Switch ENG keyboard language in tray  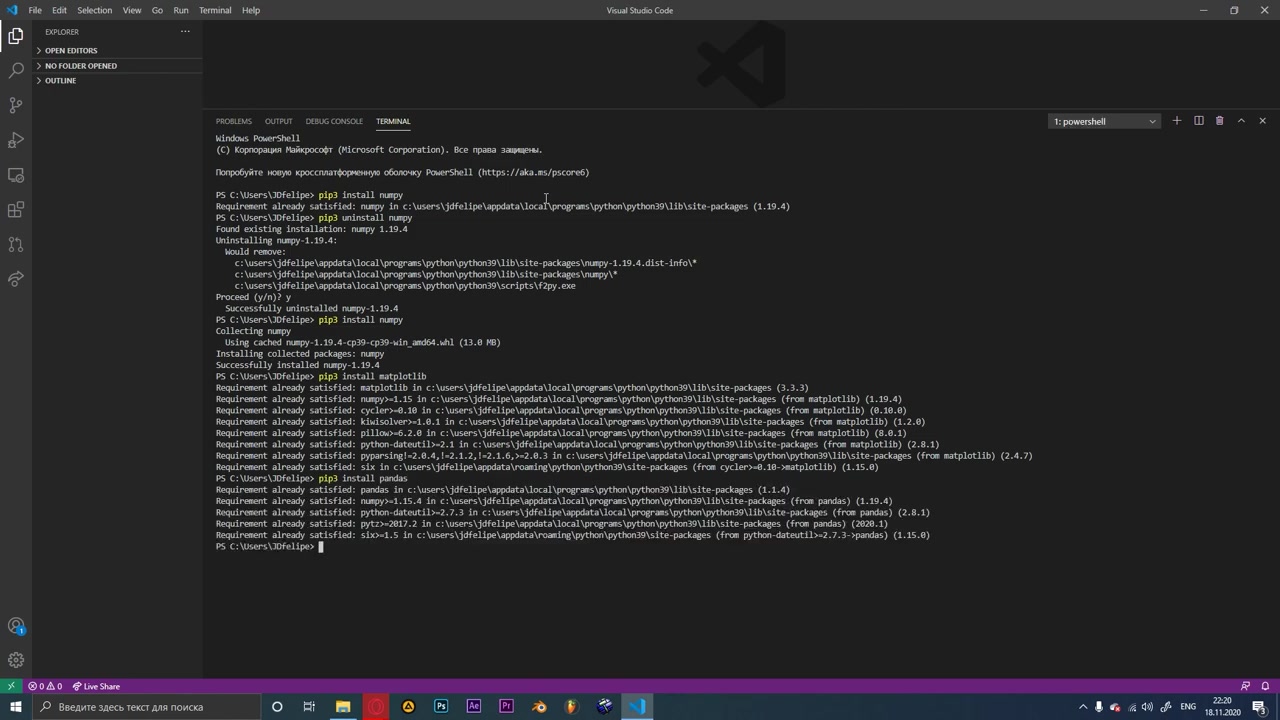click(1188, 707)
